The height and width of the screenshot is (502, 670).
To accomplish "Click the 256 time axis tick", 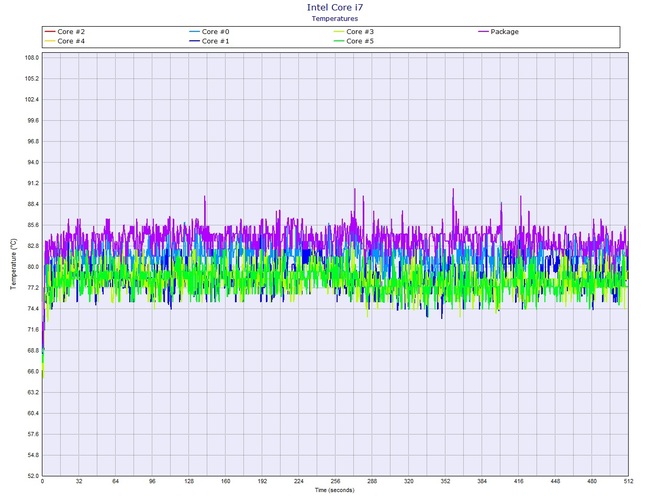I will pos(335,481).
